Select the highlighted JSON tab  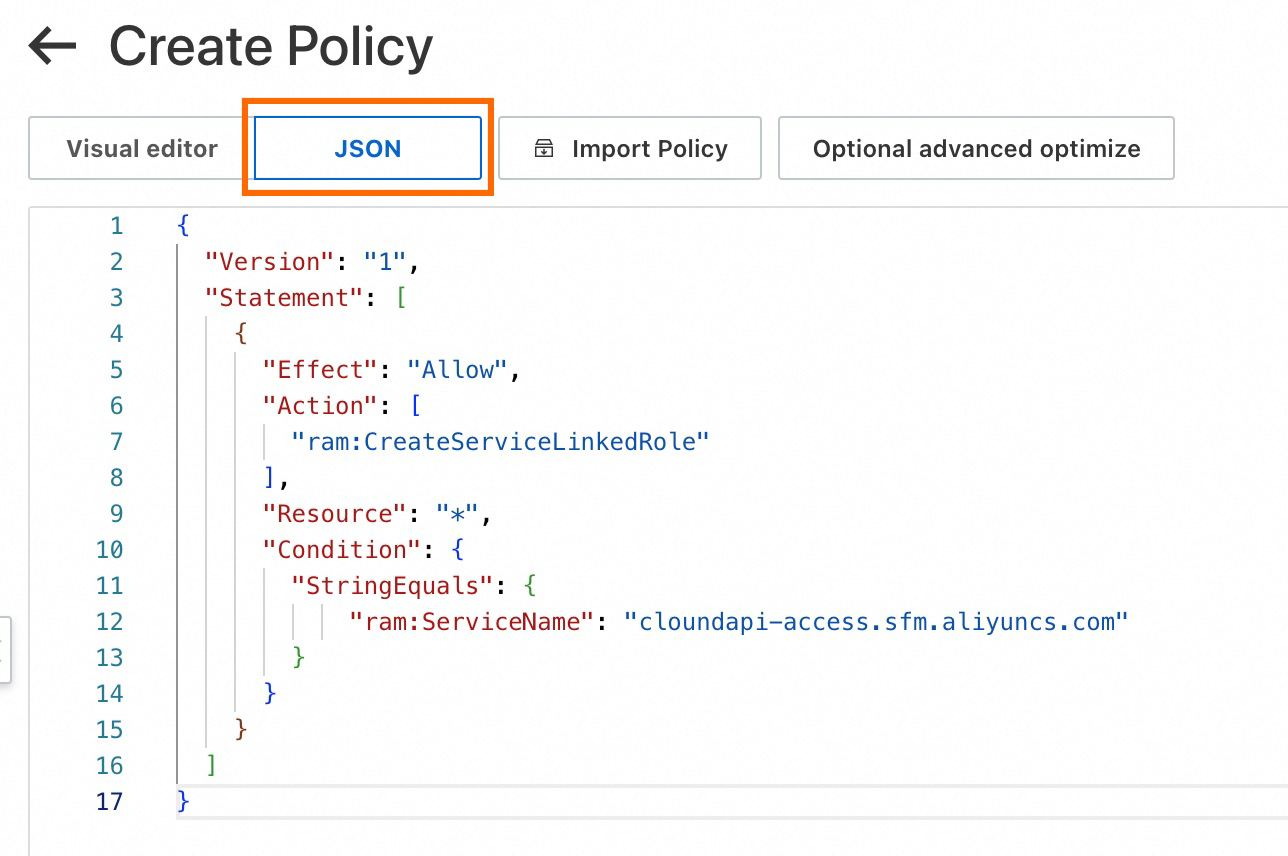tap(366, 148)
